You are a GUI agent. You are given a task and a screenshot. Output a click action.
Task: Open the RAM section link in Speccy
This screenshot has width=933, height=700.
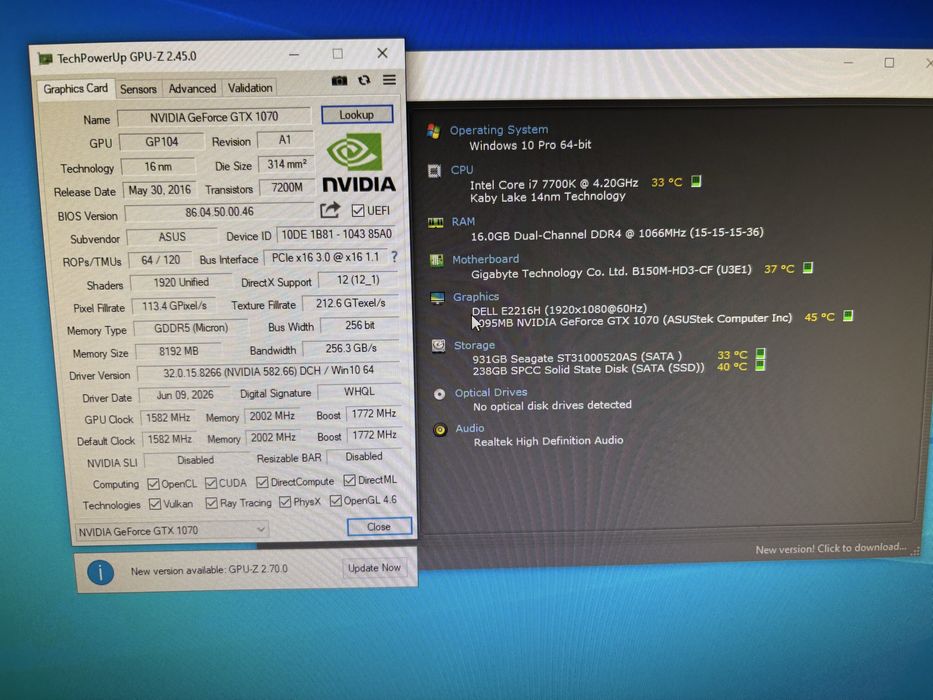click(463, 221)
